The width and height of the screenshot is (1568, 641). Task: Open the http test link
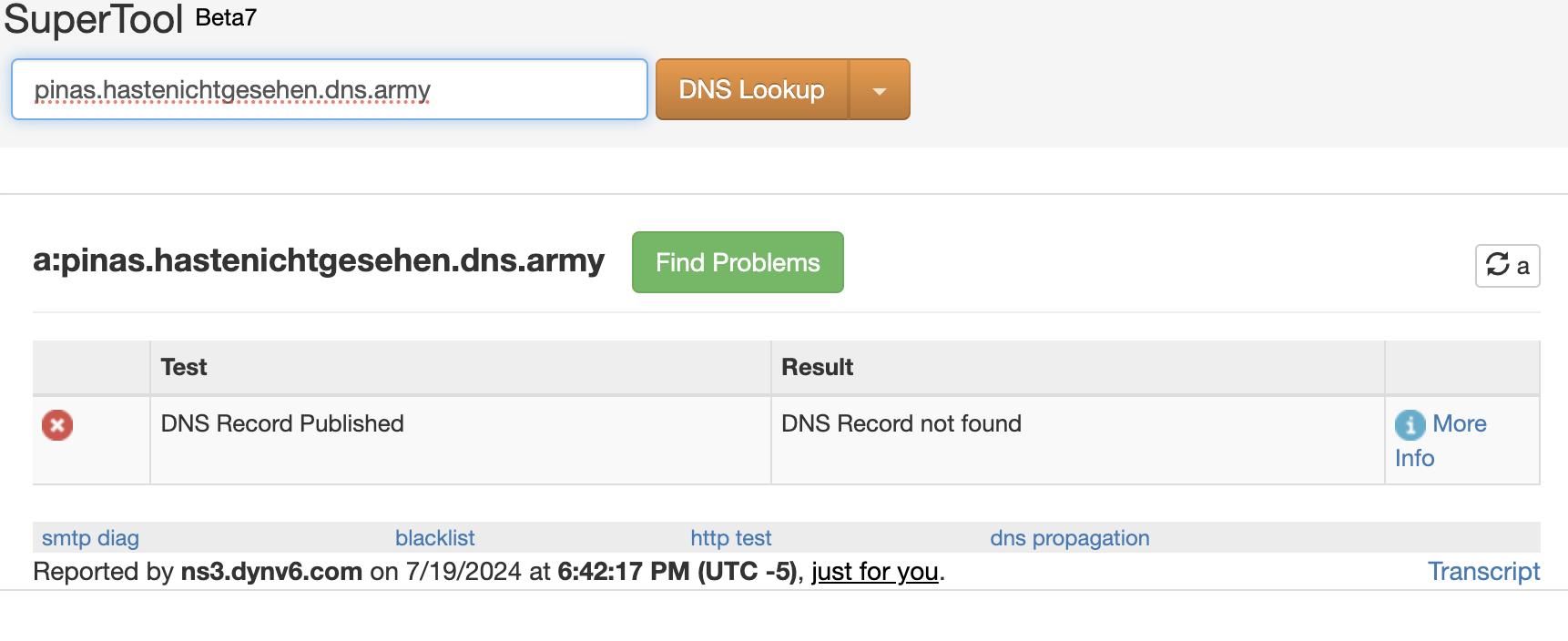pos(730,538)
